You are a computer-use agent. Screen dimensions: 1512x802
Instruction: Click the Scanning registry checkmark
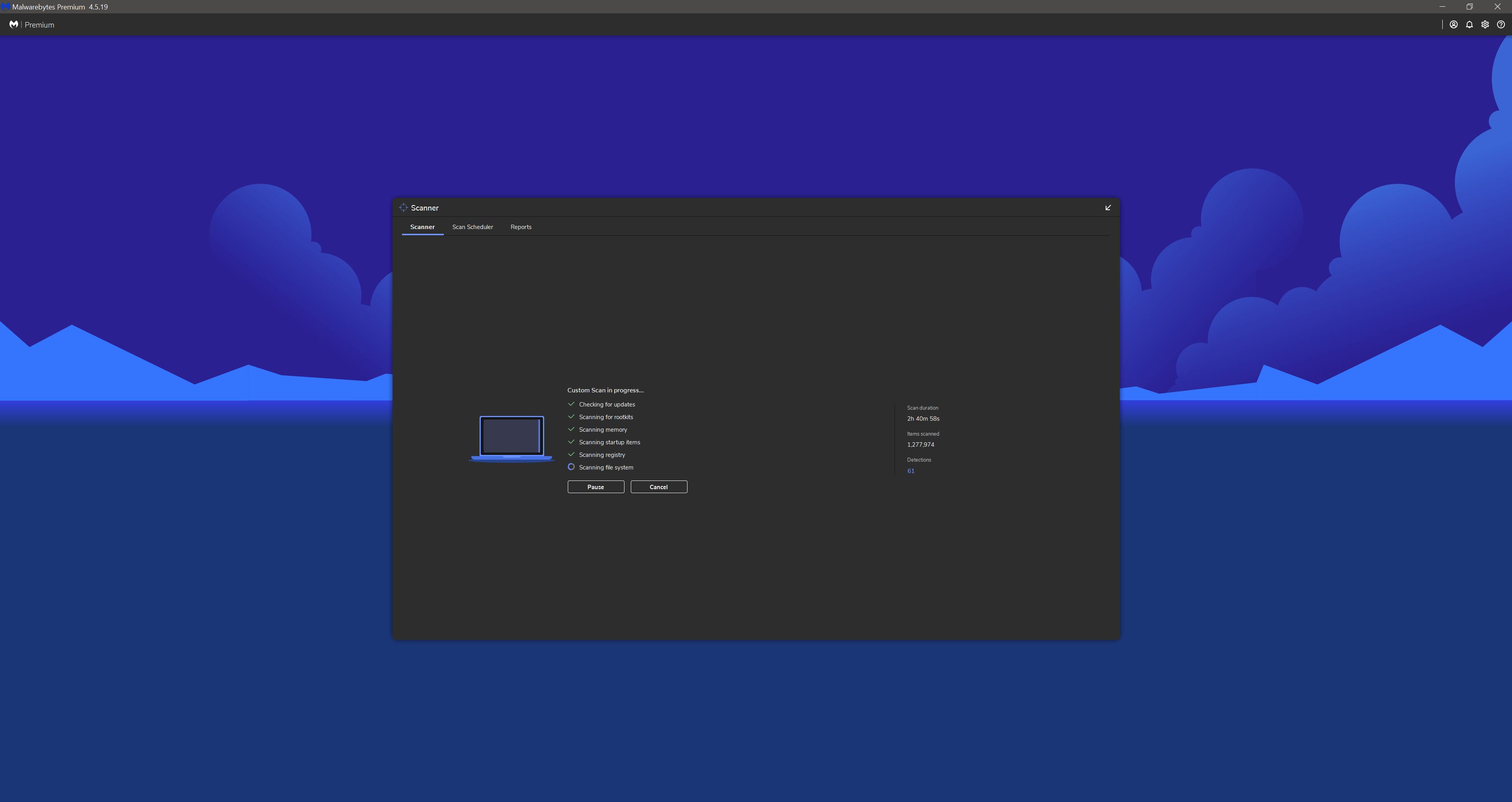tap(571, 455)
